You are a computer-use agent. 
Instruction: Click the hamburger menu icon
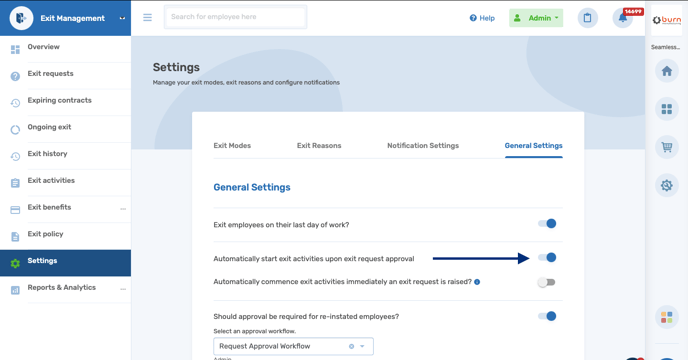[147, 17]
